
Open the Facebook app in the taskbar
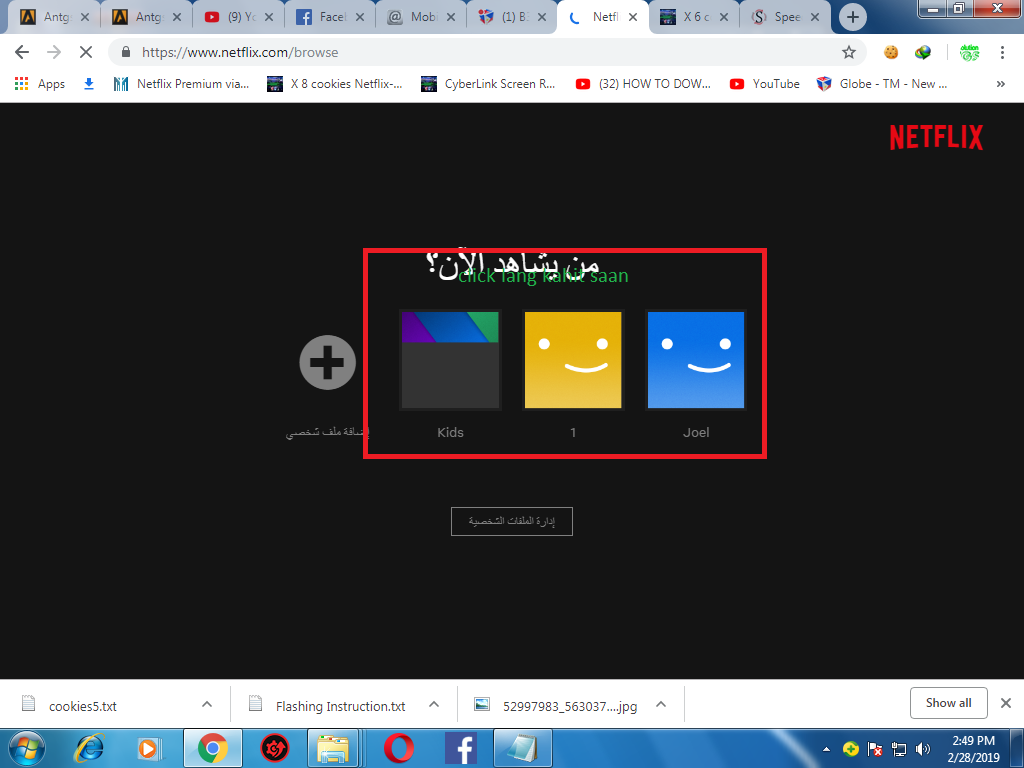(460, 748)
